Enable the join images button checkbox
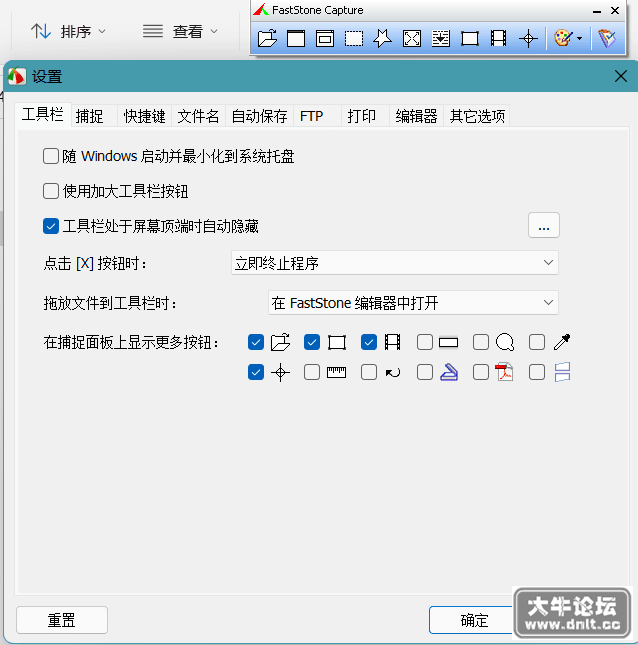This screenshot has height=645, width=638. [x=537, y=373]
